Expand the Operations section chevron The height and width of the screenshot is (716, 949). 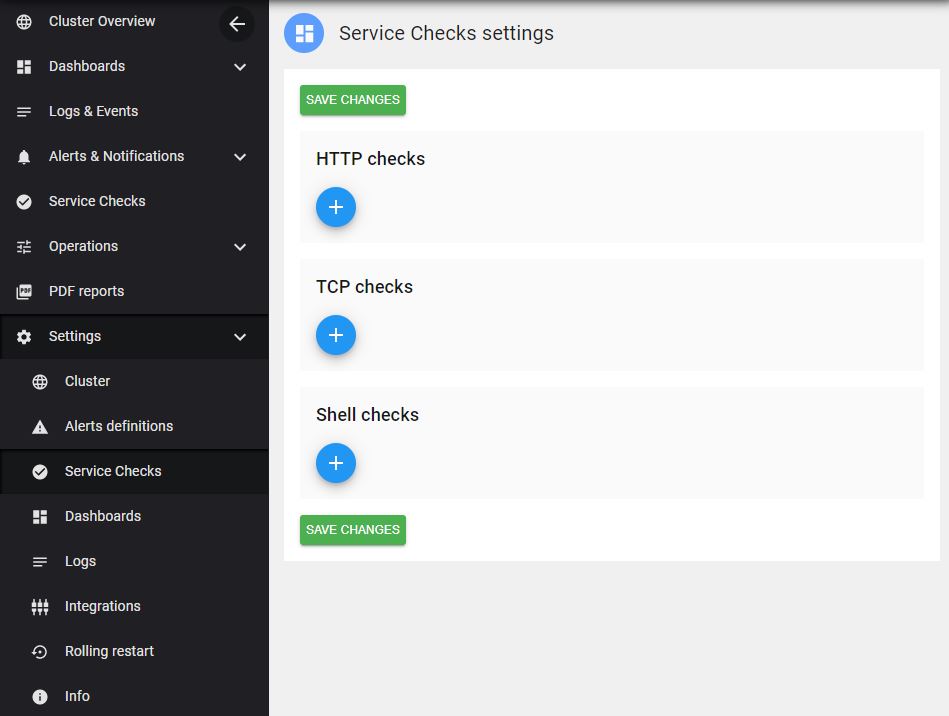coord(240,247)
